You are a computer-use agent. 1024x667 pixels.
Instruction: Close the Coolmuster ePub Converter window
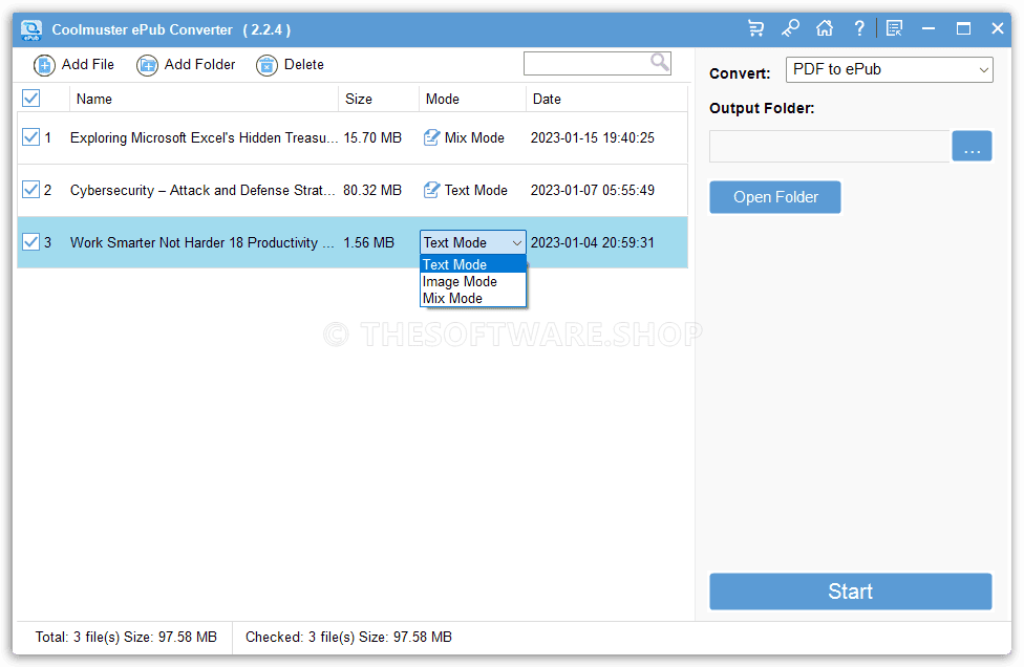click(x=997, y=29)
